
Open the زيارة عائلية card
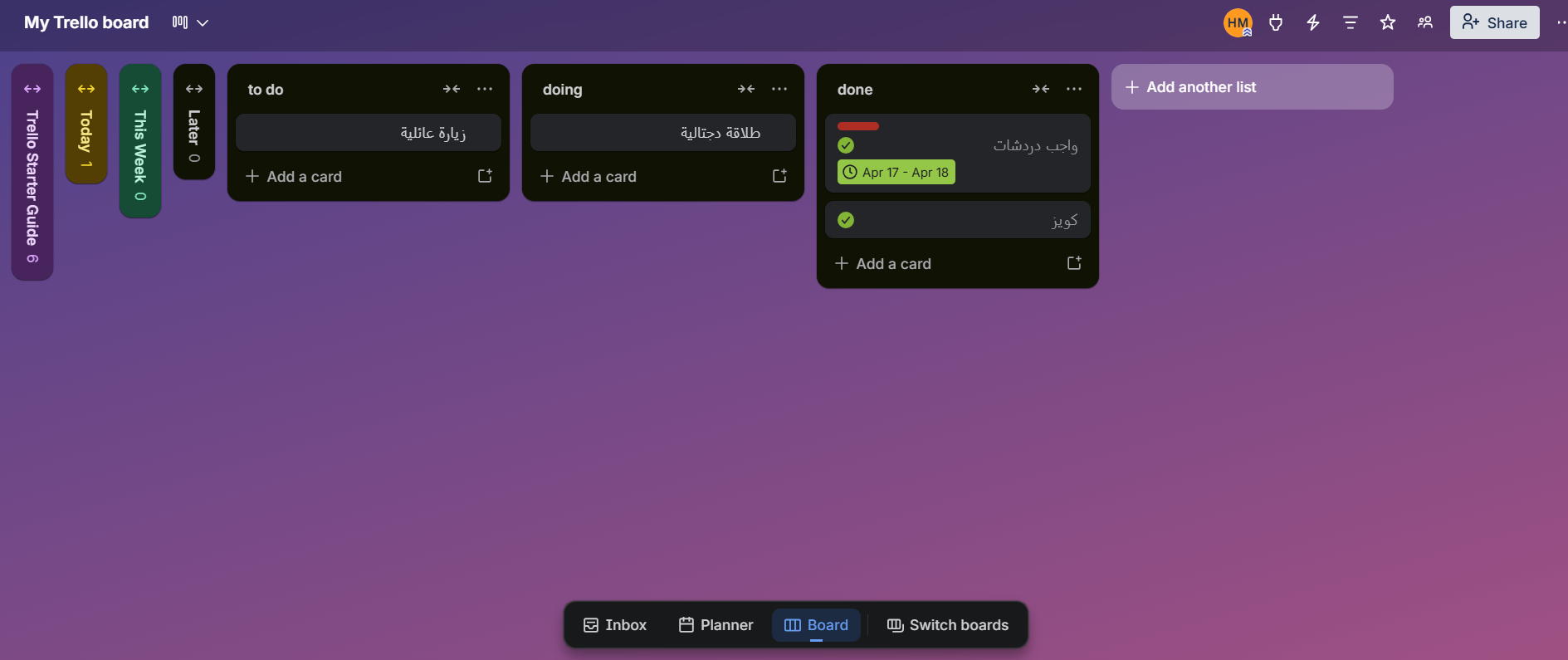[369, 133]
